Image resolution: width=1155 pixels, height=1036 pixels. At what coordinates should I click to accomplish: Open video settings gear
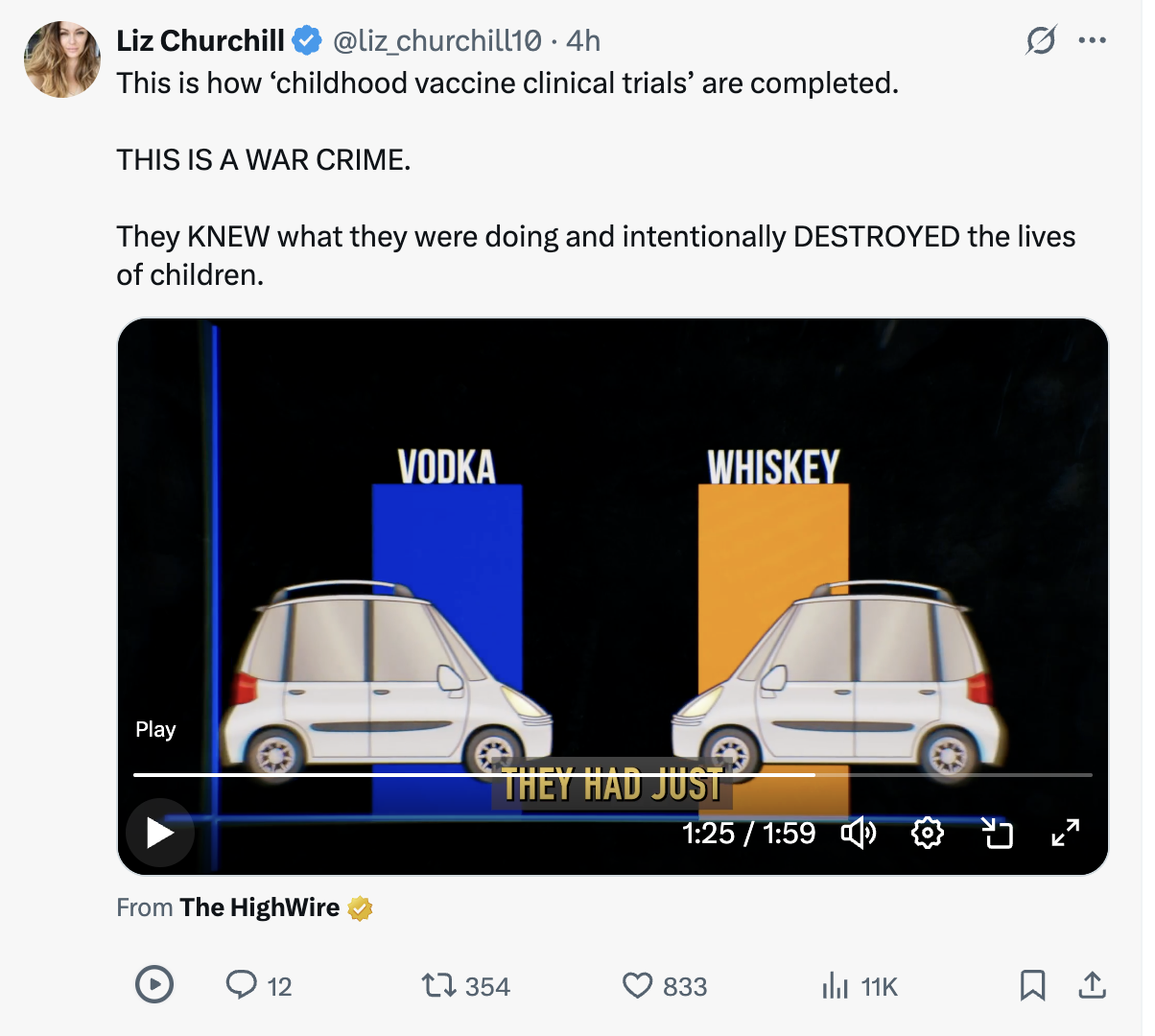pos(927,833)
